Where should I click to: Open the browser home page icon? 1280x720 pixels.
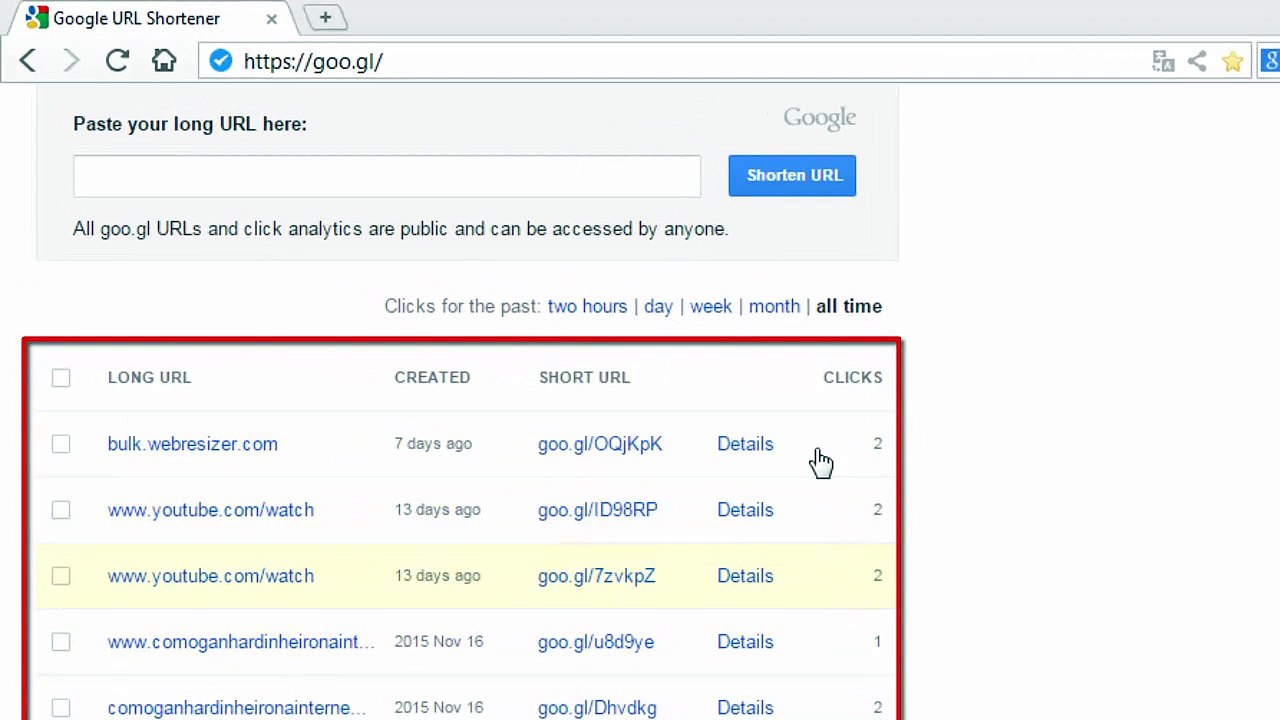pos(164,61)
